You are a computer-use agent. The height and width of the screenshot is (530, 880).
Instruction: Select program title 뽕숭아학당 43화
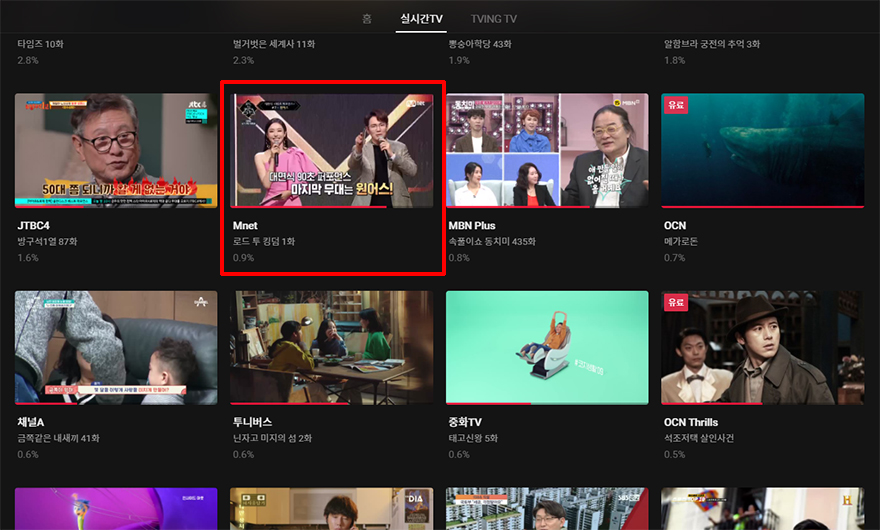click(x=480, y=44)
